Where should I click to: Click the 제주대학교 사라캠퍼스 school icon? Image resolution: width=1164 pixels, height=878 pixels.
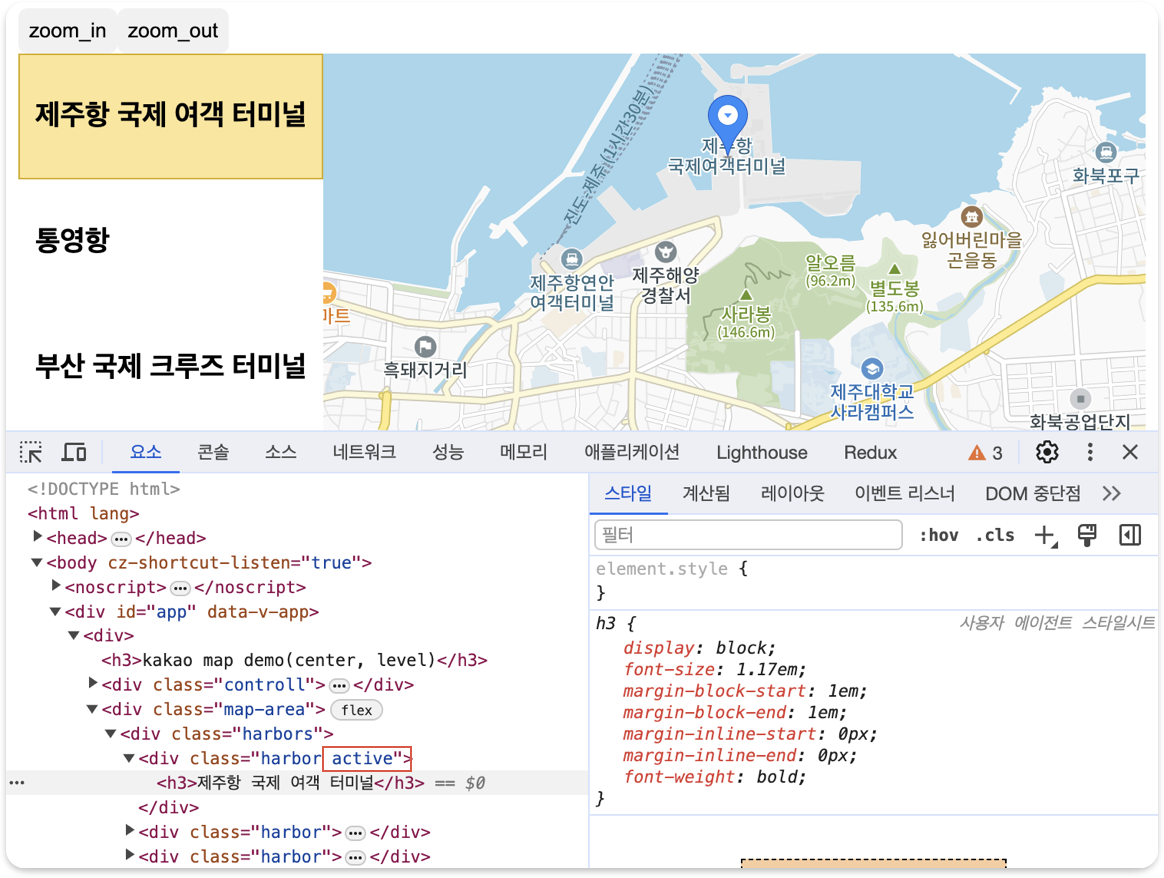(x=872, y=368)
